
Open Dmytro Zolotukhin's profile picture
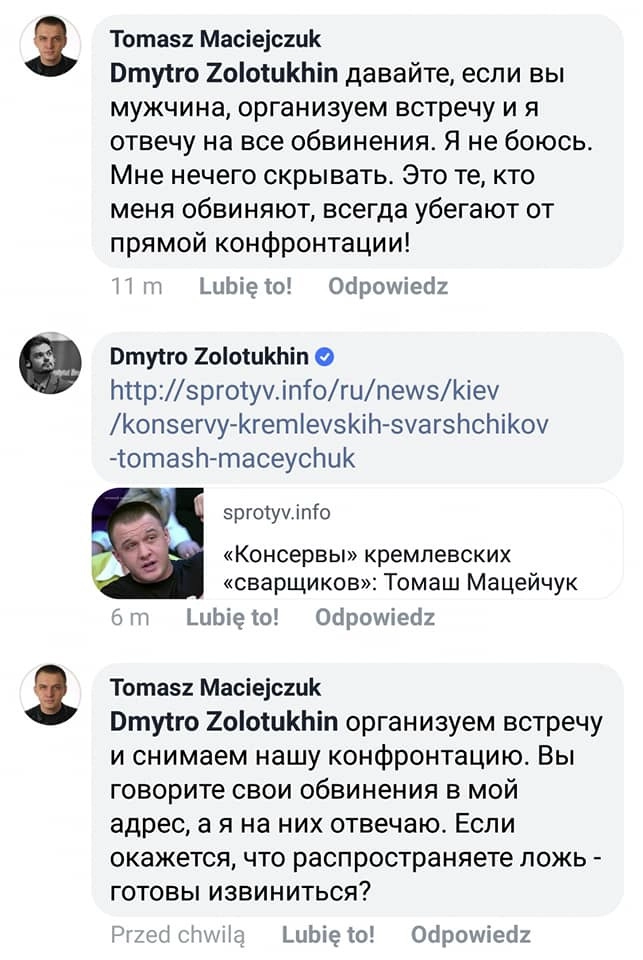pyautogui.click(x=50, y=363)
